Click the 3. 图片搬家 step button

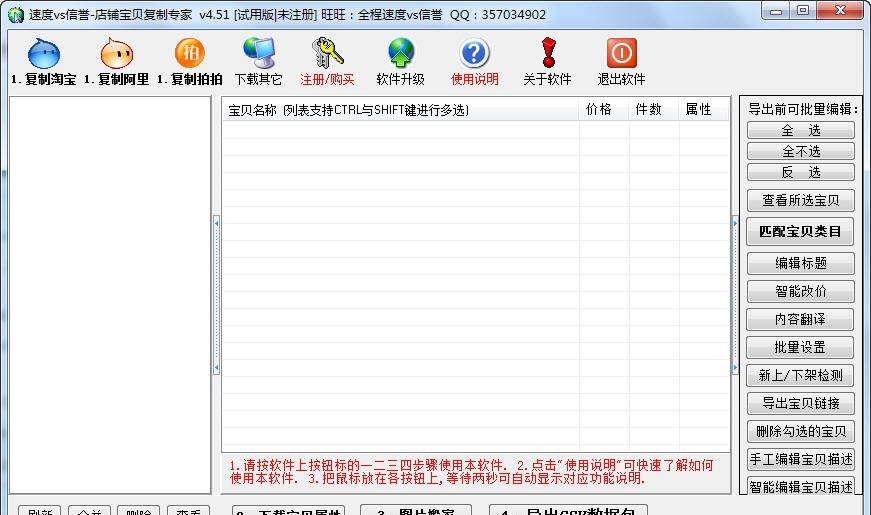416,510
